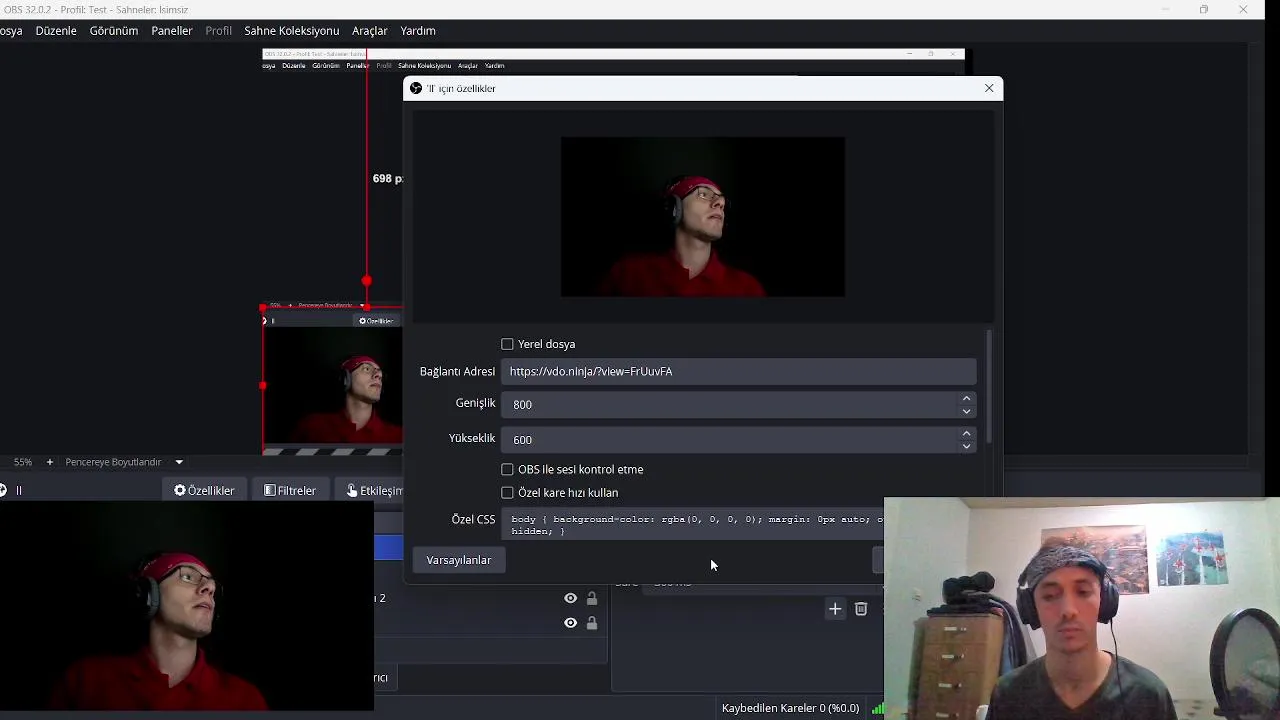Click inside the Özel CSS text box

[693, 525]
